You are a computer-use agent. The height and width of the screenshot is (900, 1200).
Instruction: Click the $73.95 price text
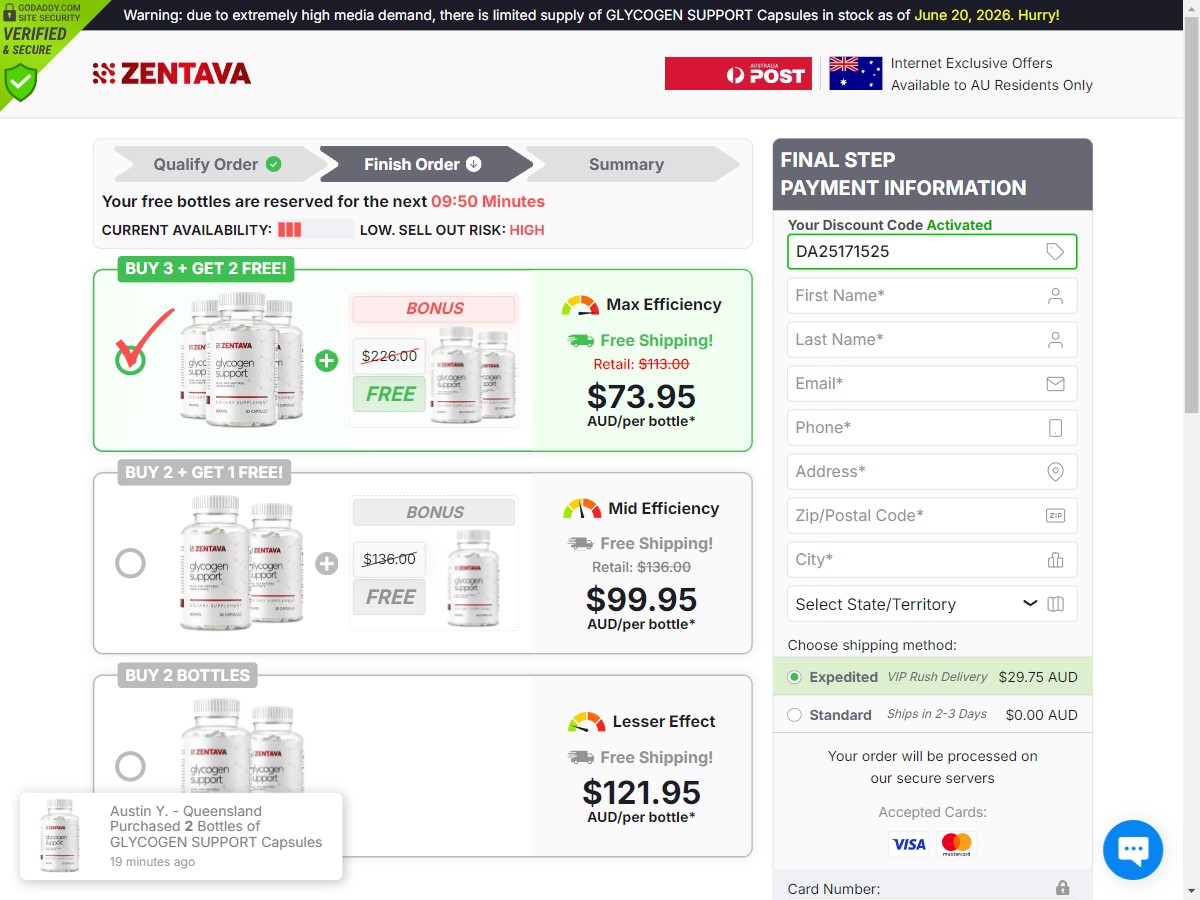(x=641, y=396)
